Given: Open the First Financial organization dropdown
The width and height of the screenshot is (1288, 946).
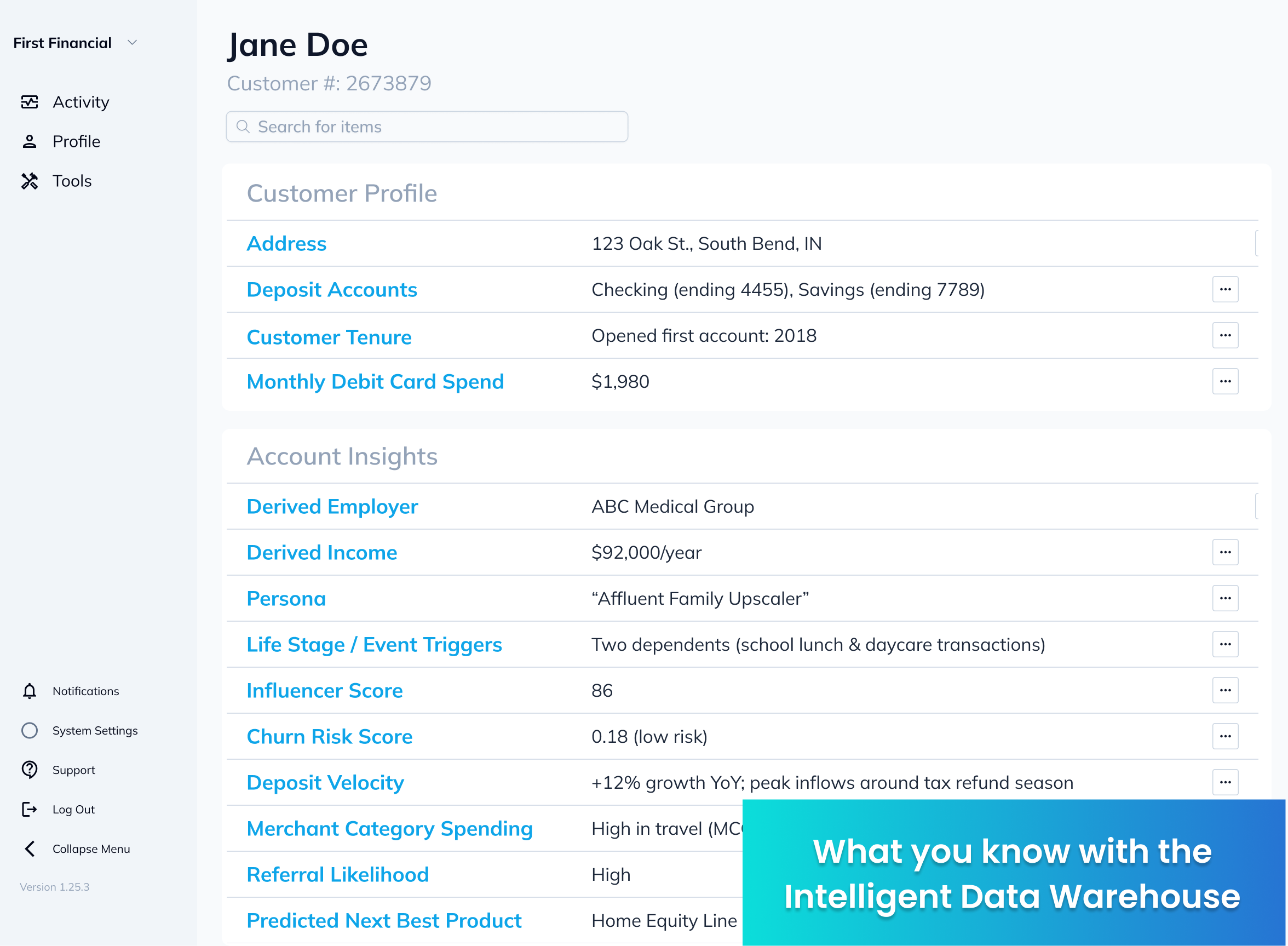Looking at the screenshot, I should coord(132,43).
